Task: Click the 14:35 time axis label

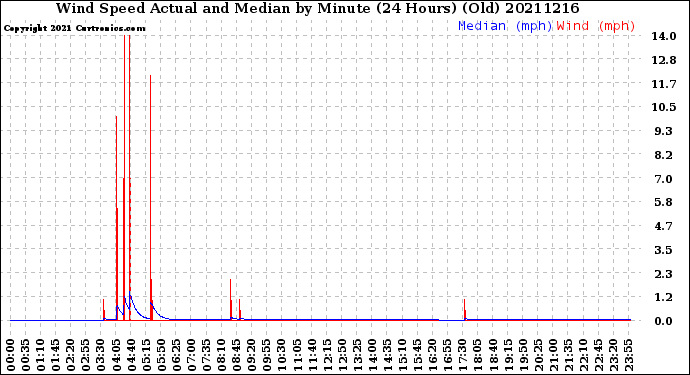Action: tap(387, 354)
